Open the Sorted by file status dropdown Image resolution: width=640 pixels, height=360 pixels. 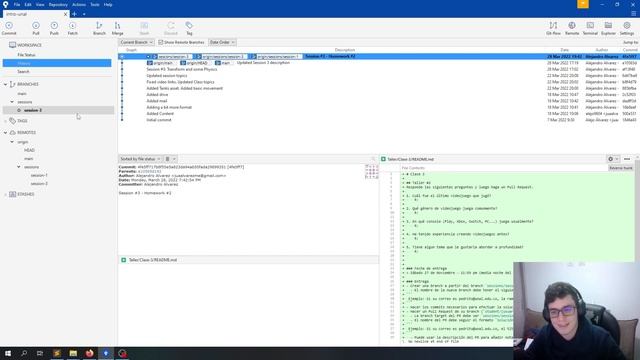point(140,159)
